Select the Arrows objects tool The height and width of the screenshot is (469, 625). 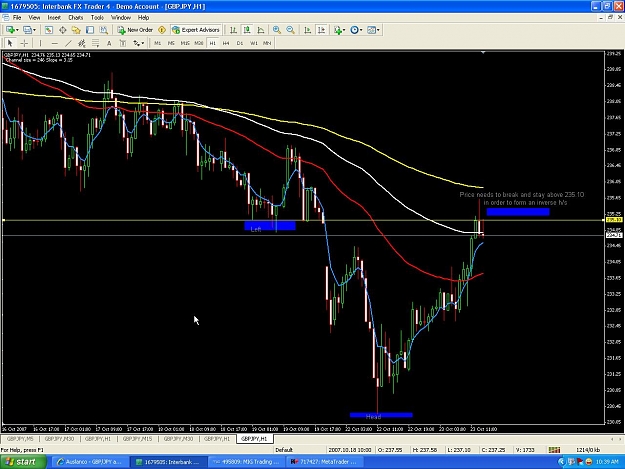[136, 43]
